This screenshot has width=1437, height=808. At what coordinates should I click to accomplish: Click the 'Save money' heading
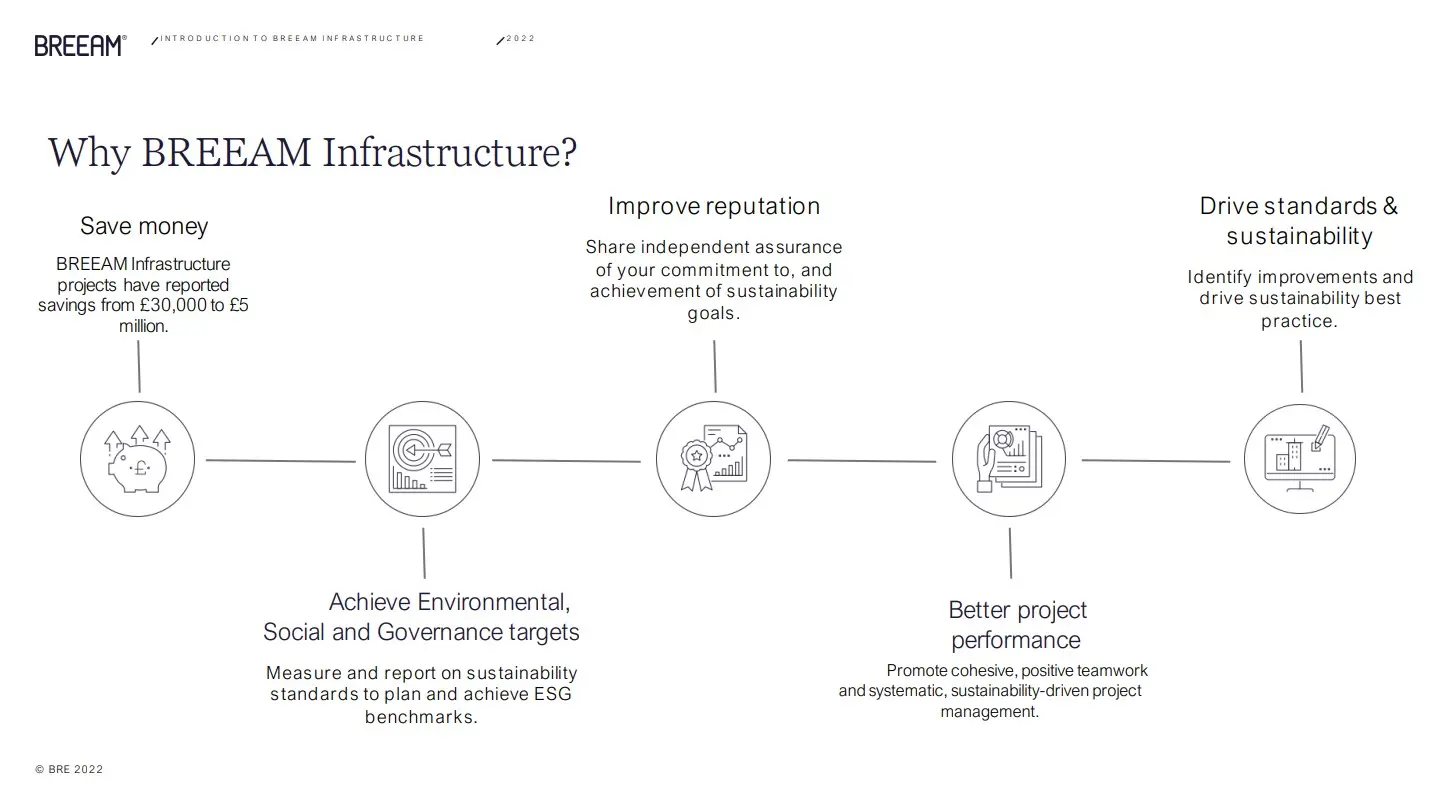(144, 226)
